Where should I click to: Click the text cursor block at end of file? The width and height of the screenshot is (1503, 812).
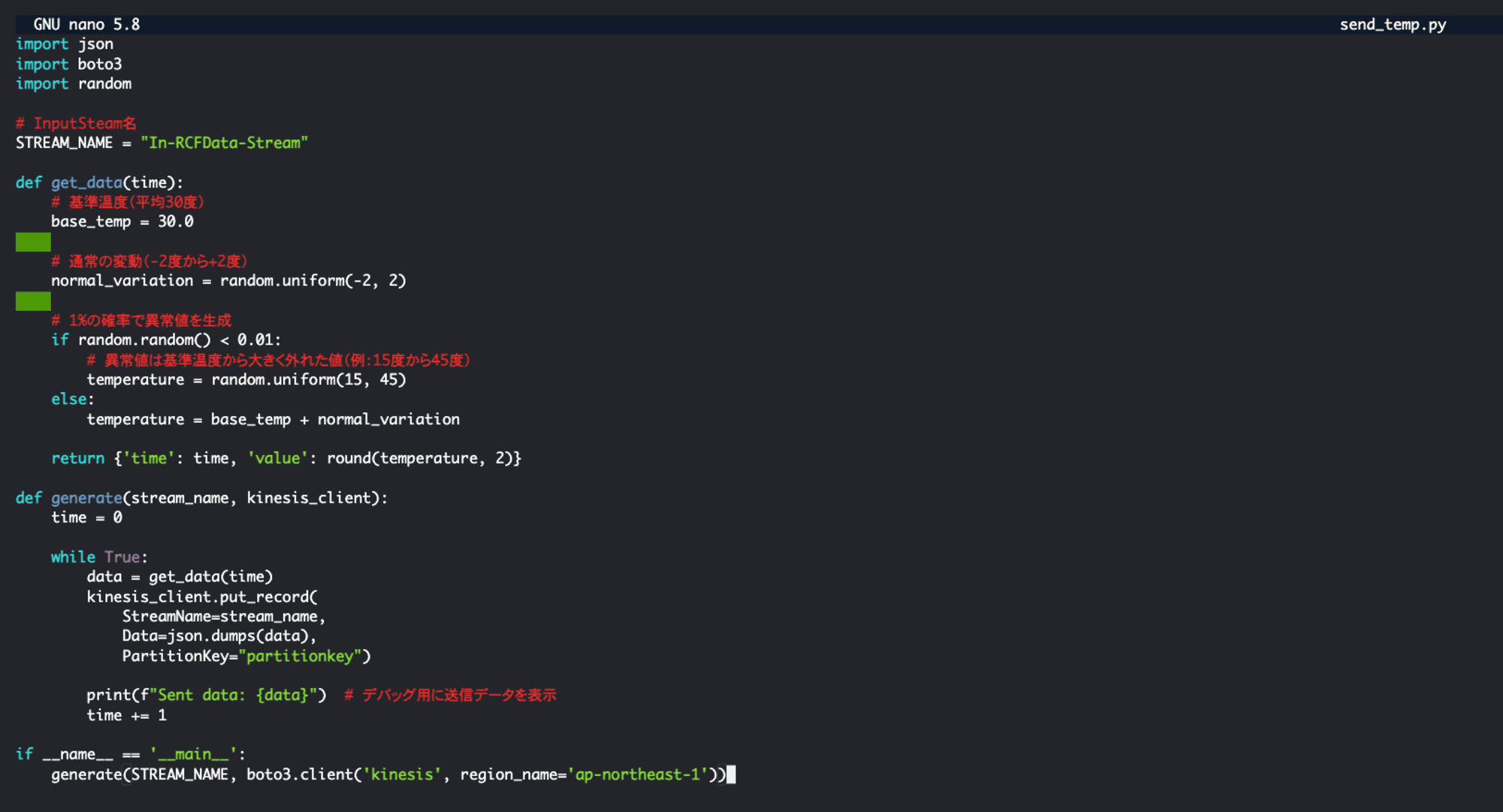click(731, 774)
